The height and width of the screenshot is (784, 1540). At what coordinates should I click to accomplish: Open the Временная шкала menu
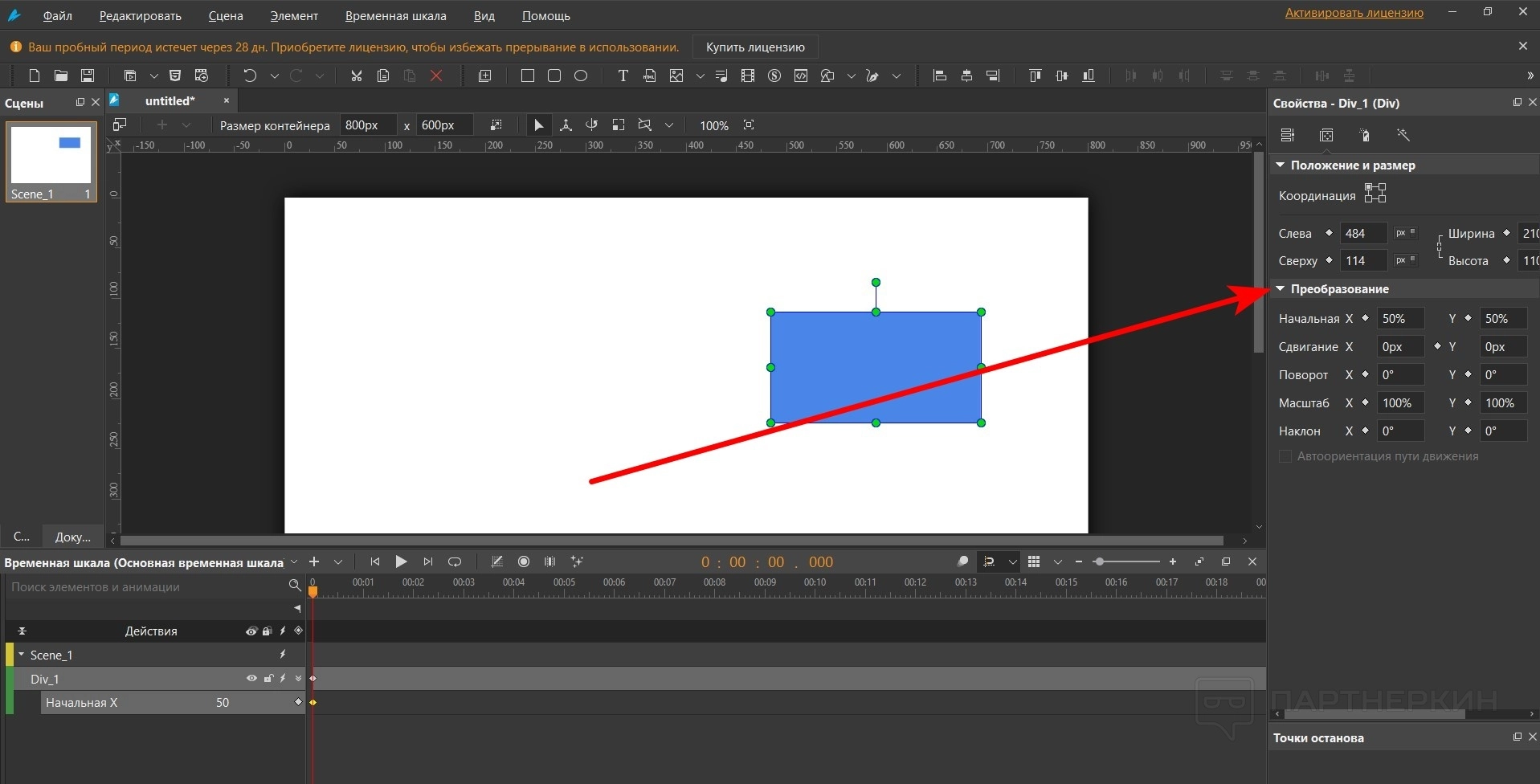click(x=395, y=16)
